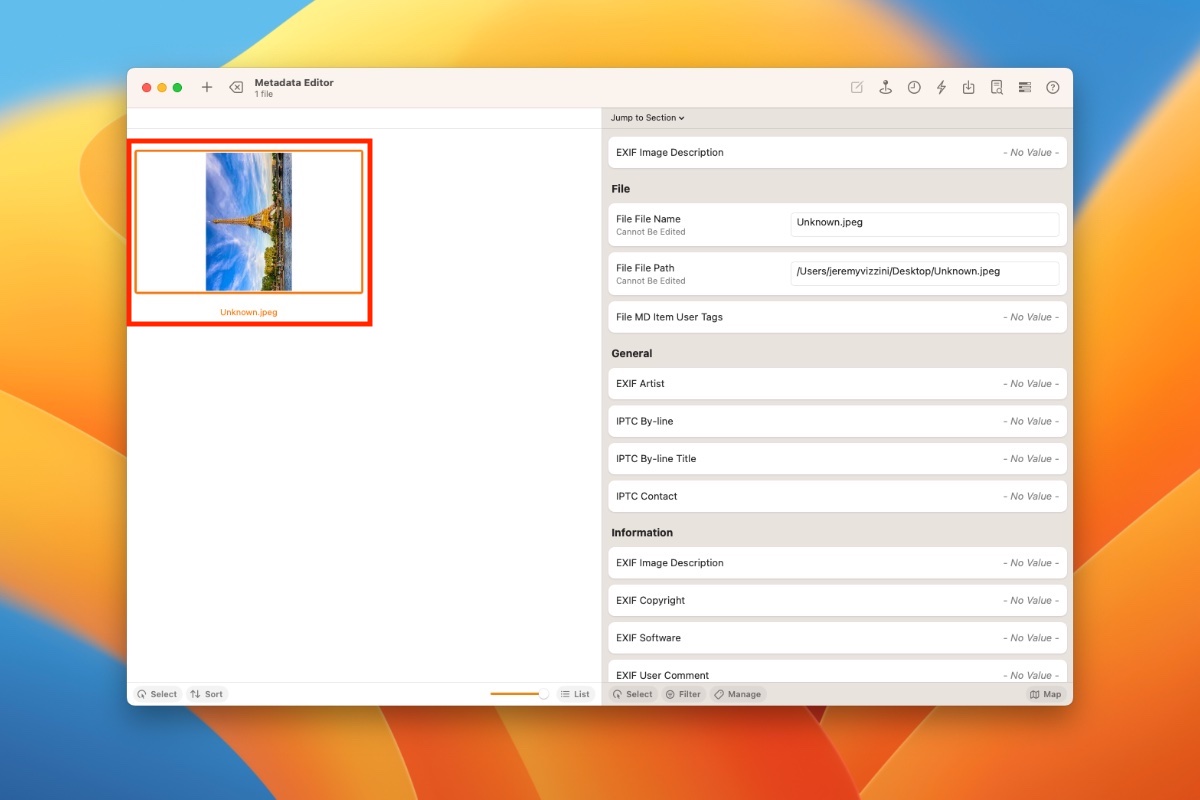Image resolution: width=1200 pixels, height=800 pixels.
Task: Click "Cannot Be Edited" under File File Path
Action: (x=651, y=281)
